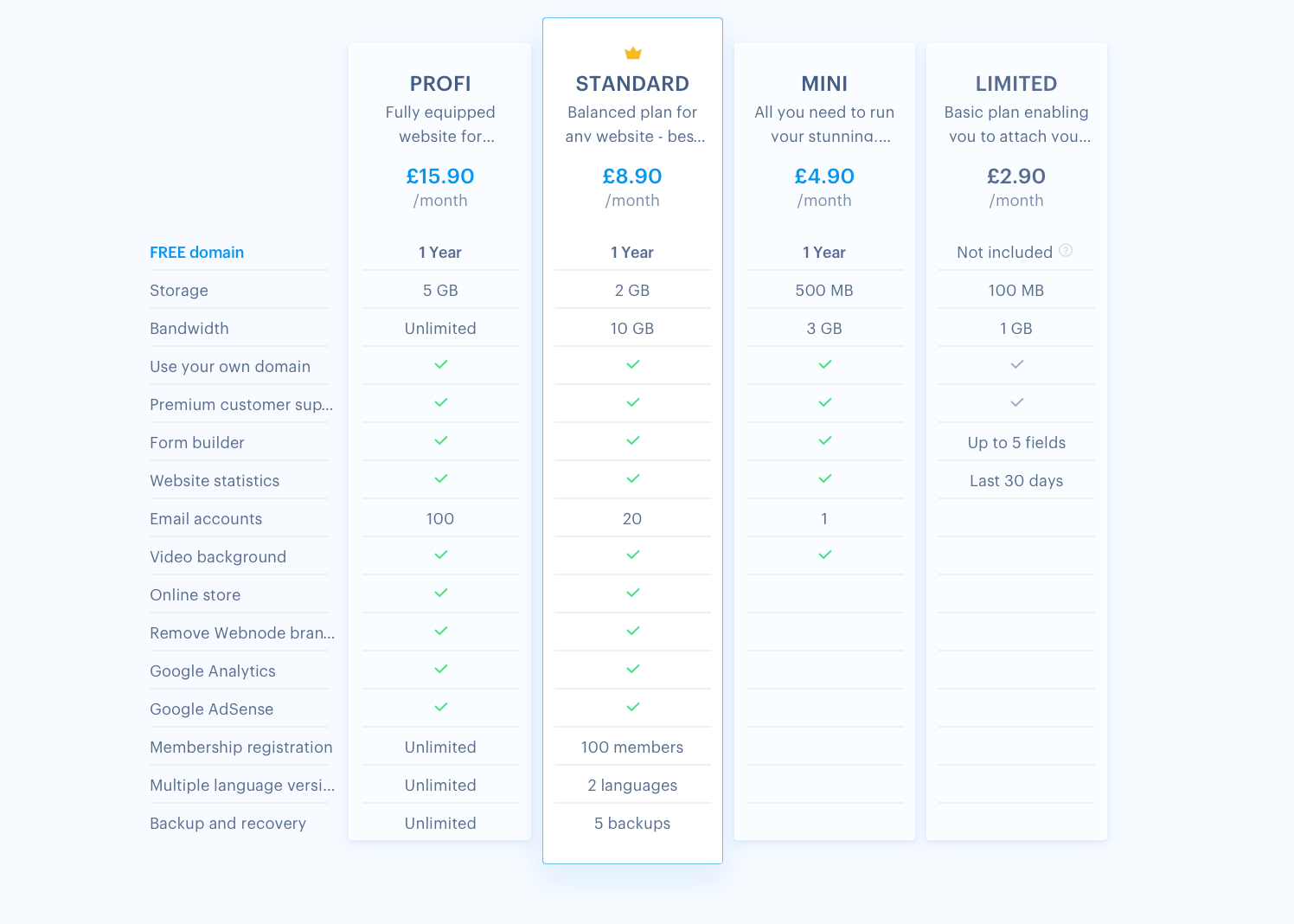Click the 3 GB bandwidth value
The image size is (1294, 924).
[824, 329]
